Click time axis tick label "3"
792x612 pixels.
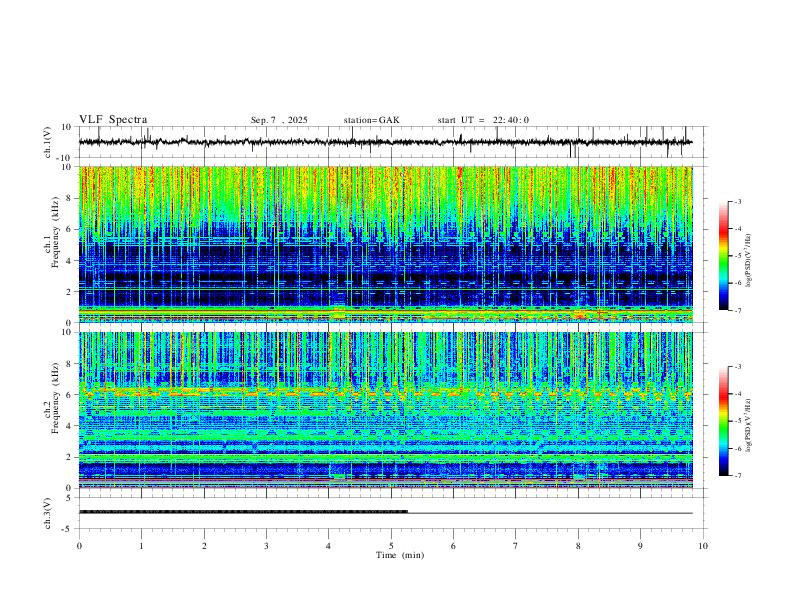(266, 546)
